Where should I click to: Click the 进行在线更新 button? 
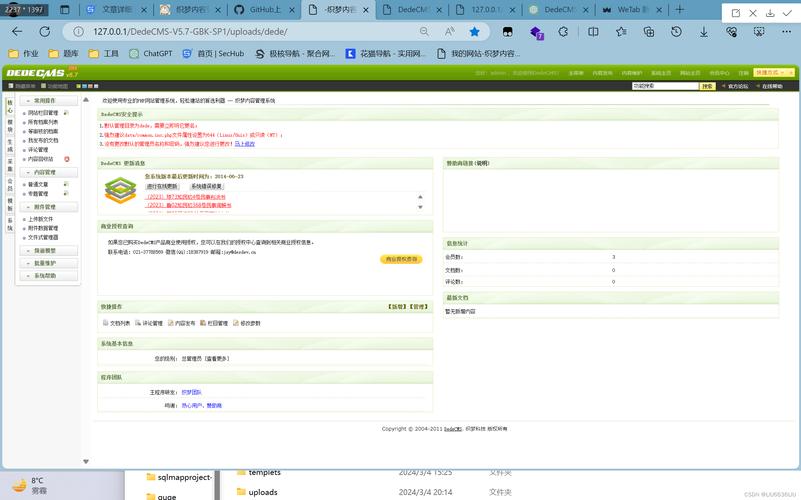click(x=162, y=186)
